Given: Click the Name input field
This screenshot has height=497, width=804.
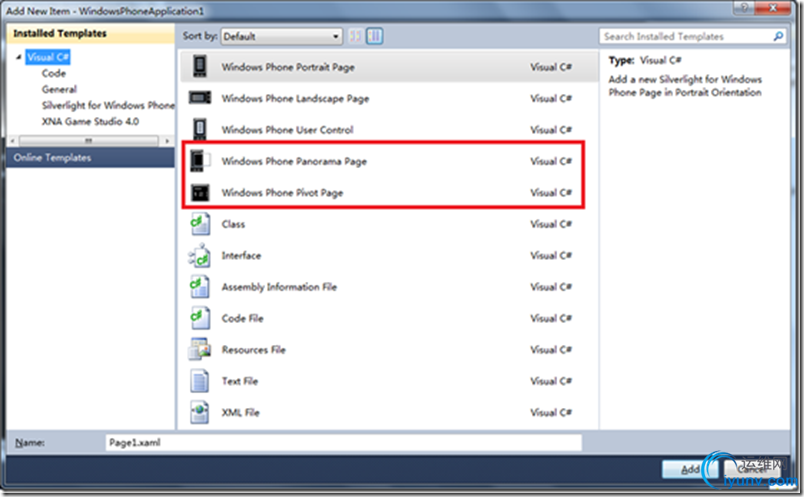Looking at the screenshot, I should 344,442.
